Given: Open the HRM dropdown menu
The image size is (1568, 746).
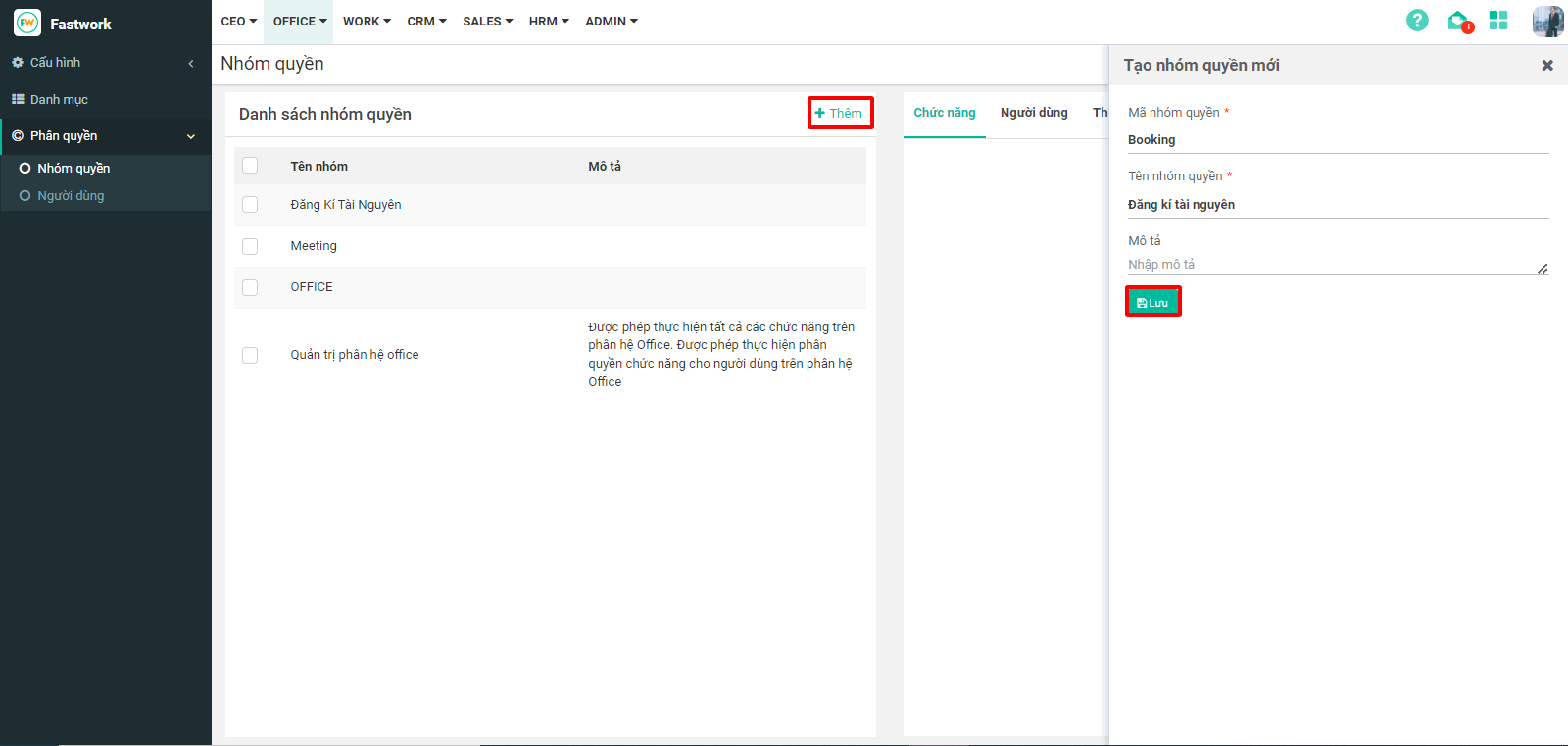Looking at the screenshot, I should pos(549,21).
